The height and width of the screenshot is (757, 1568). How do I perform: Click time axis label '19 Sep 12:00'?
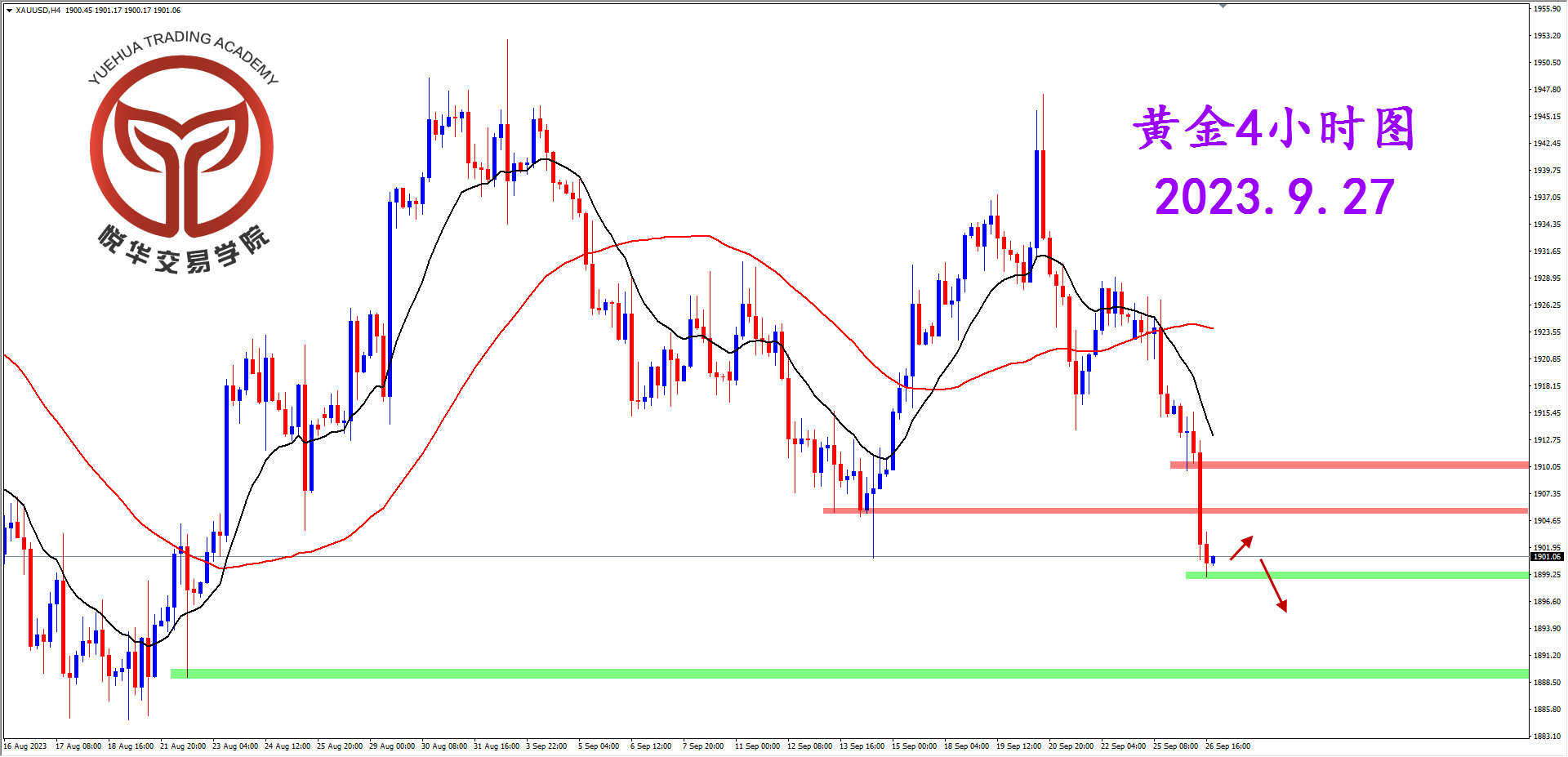pos(1019,746)
